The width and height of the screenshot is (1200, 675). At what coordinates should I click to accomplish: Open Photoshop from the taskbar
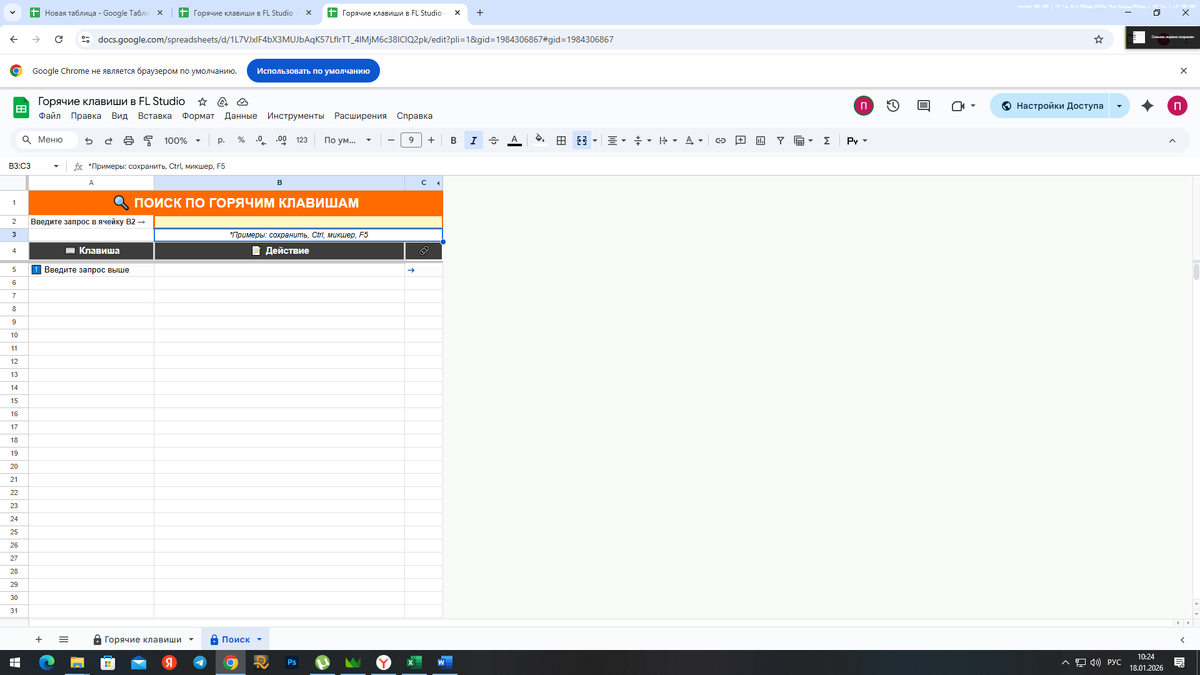(292, 662)
